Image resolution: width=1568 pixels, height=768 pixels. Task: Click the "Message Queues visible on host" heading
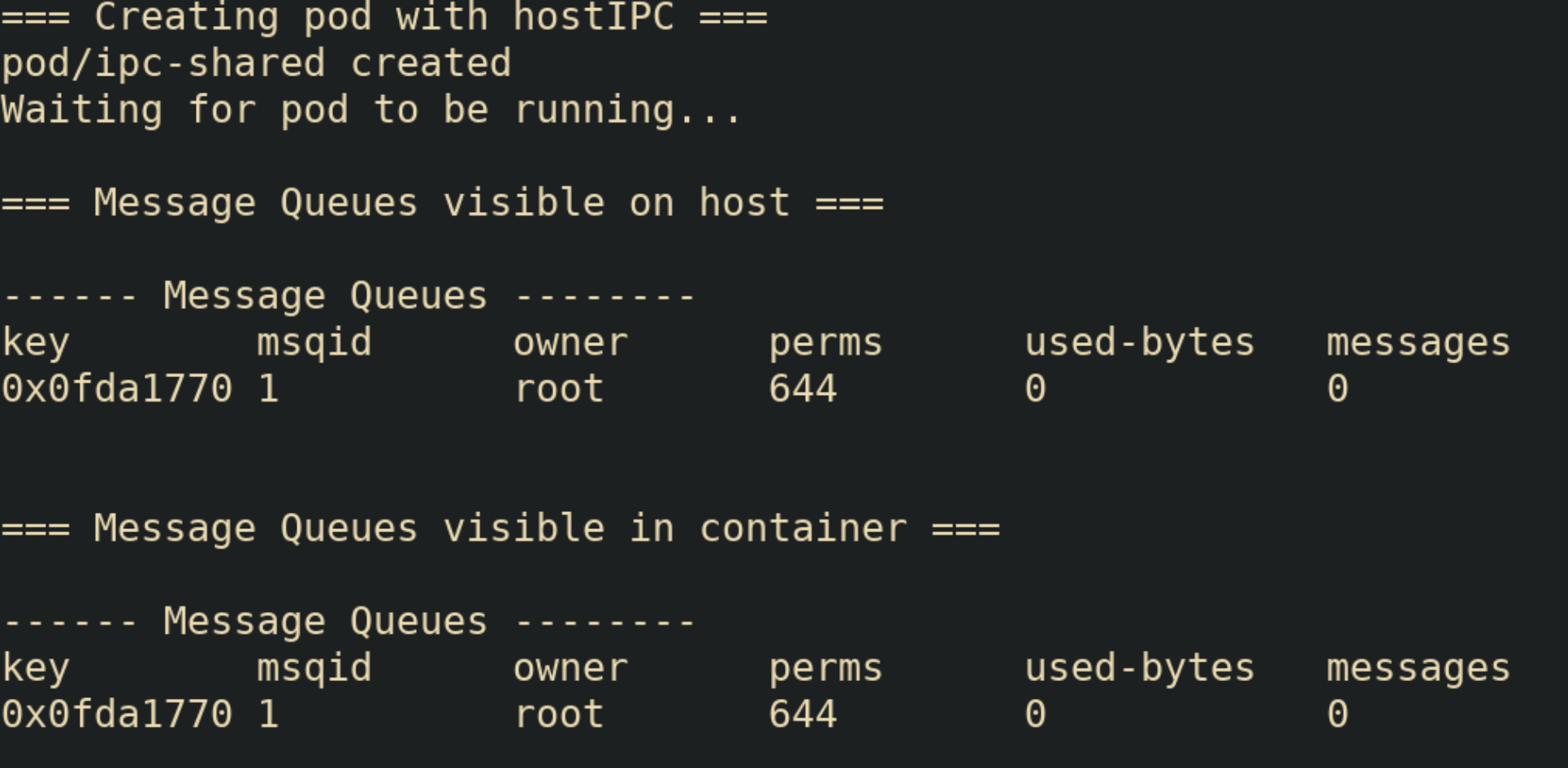[x=442, y=202]
